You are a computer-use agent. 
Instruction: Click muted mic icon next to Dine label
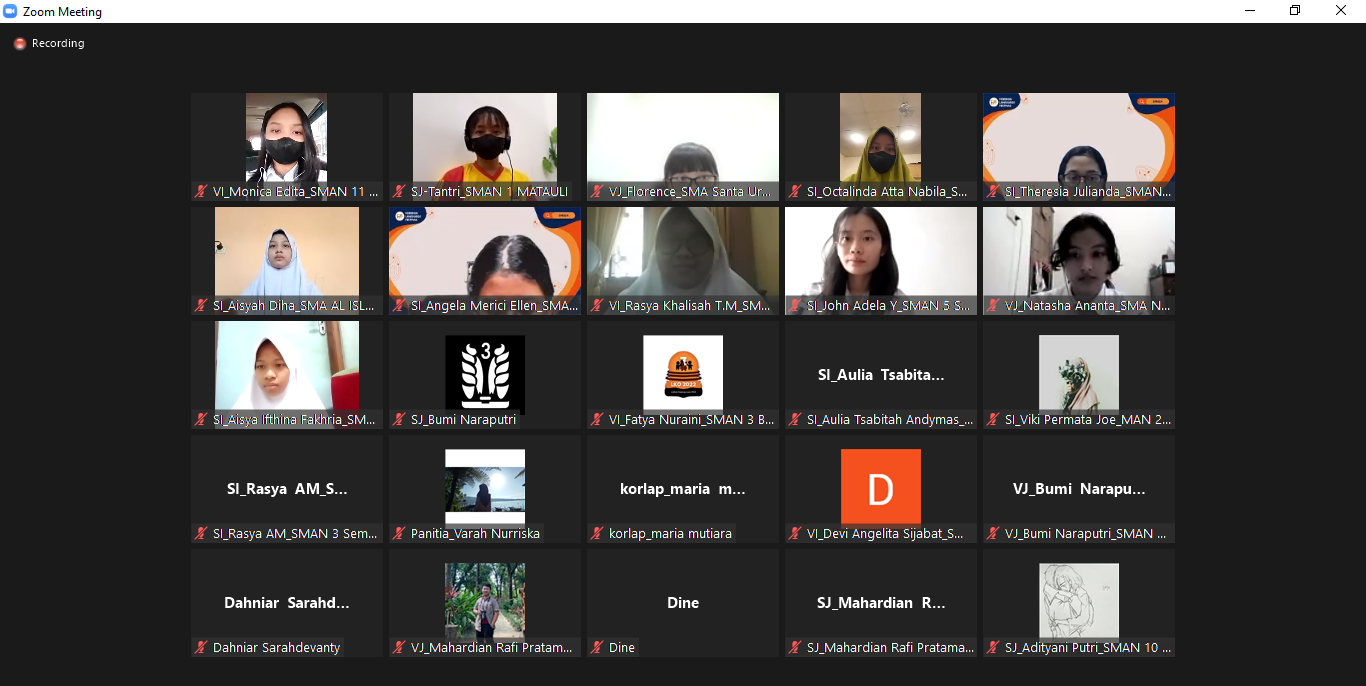598,647
